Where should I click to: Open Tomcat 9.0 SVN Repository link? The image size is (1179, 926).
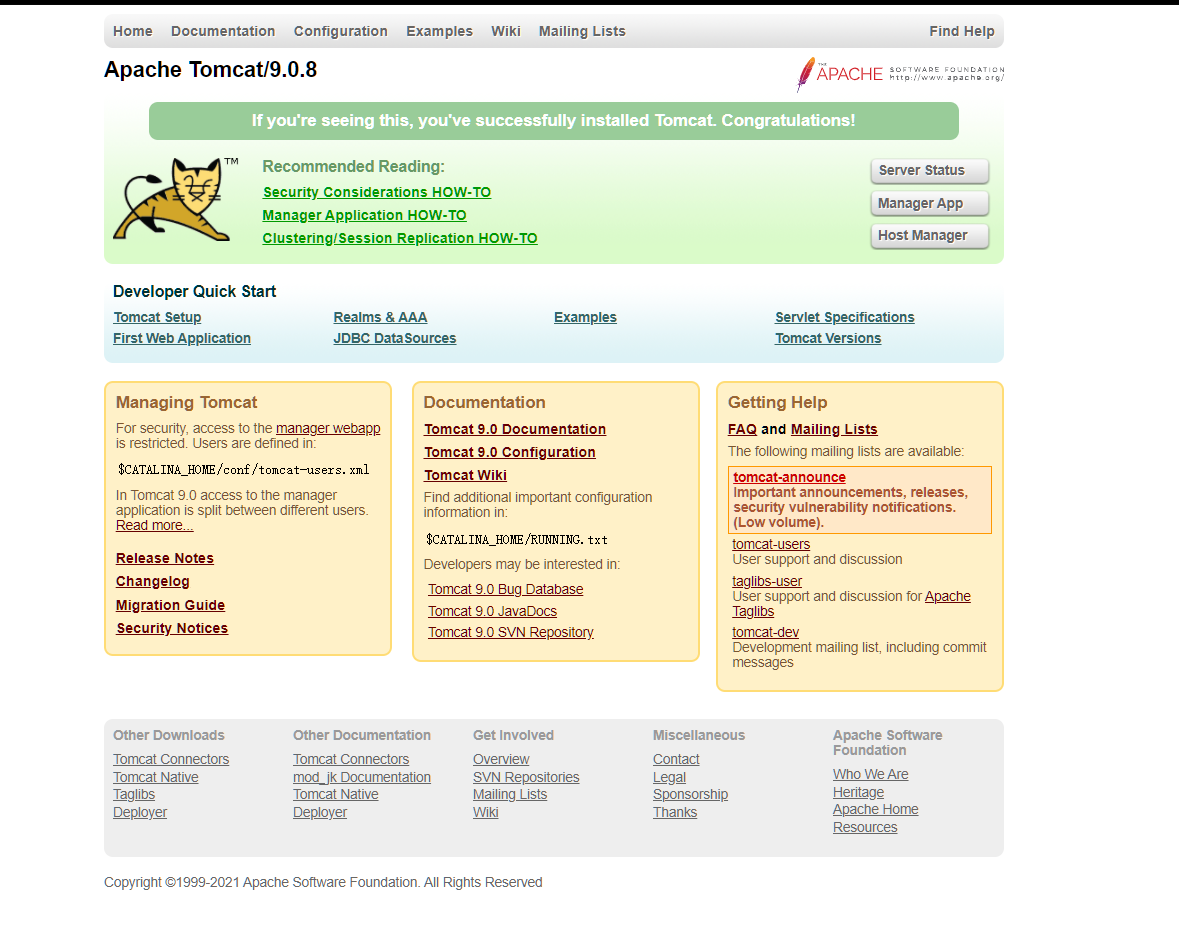(511, 632)
